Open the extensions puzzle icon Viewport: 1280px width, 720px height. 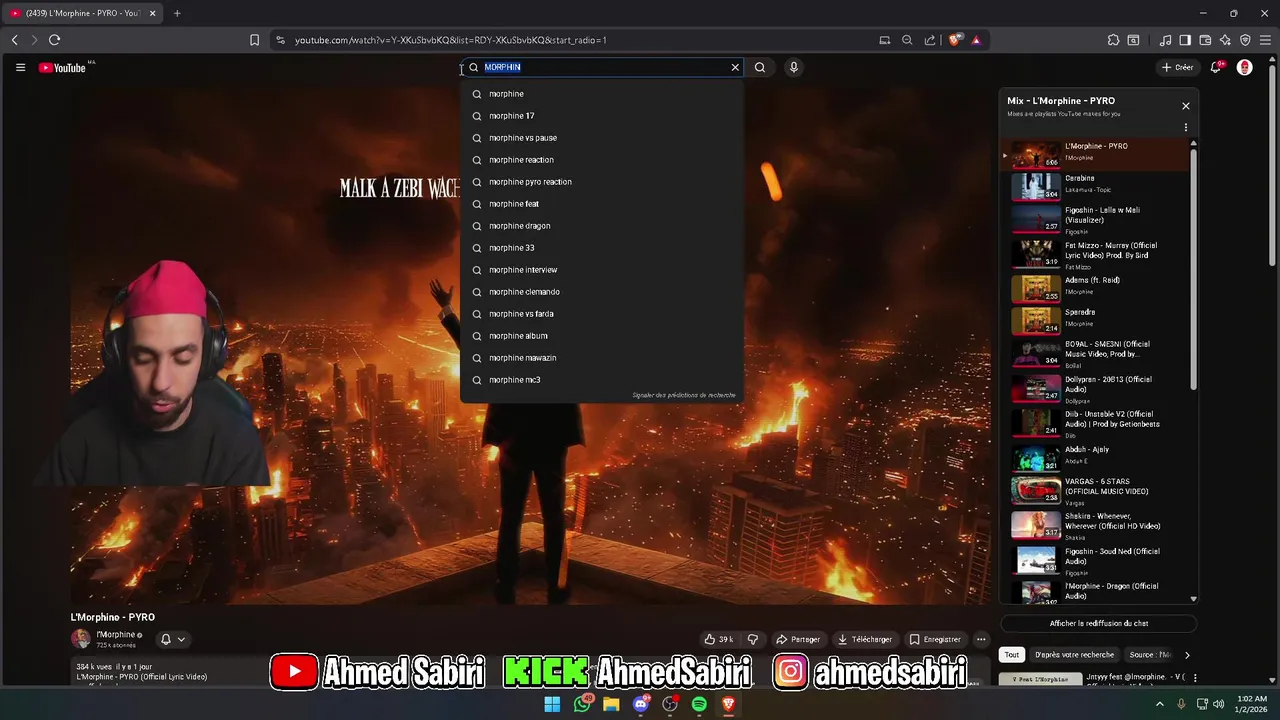click(x=1113, y=40)
